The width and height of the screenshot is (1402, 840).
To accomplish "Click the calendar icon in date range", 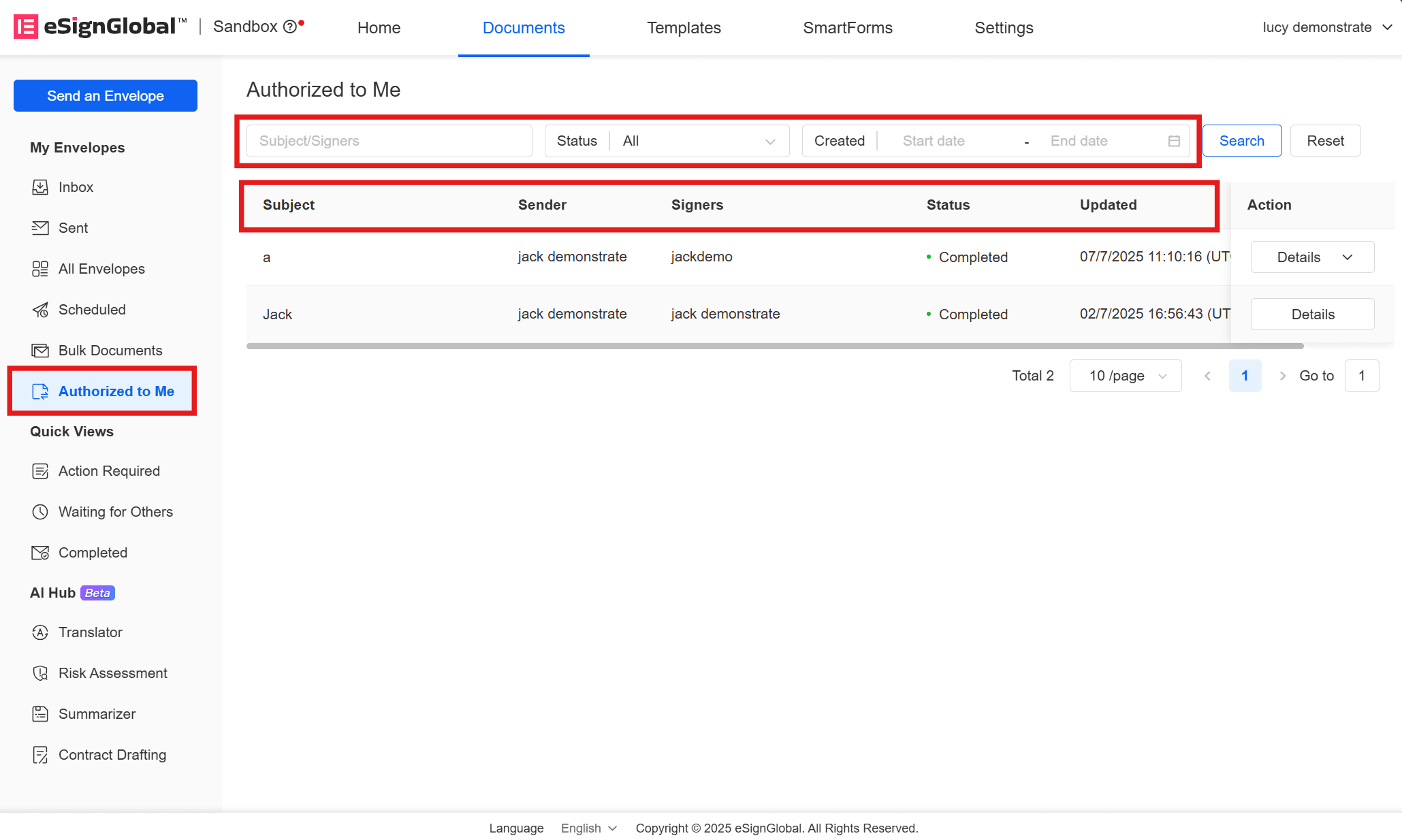I will [1174, 141].
